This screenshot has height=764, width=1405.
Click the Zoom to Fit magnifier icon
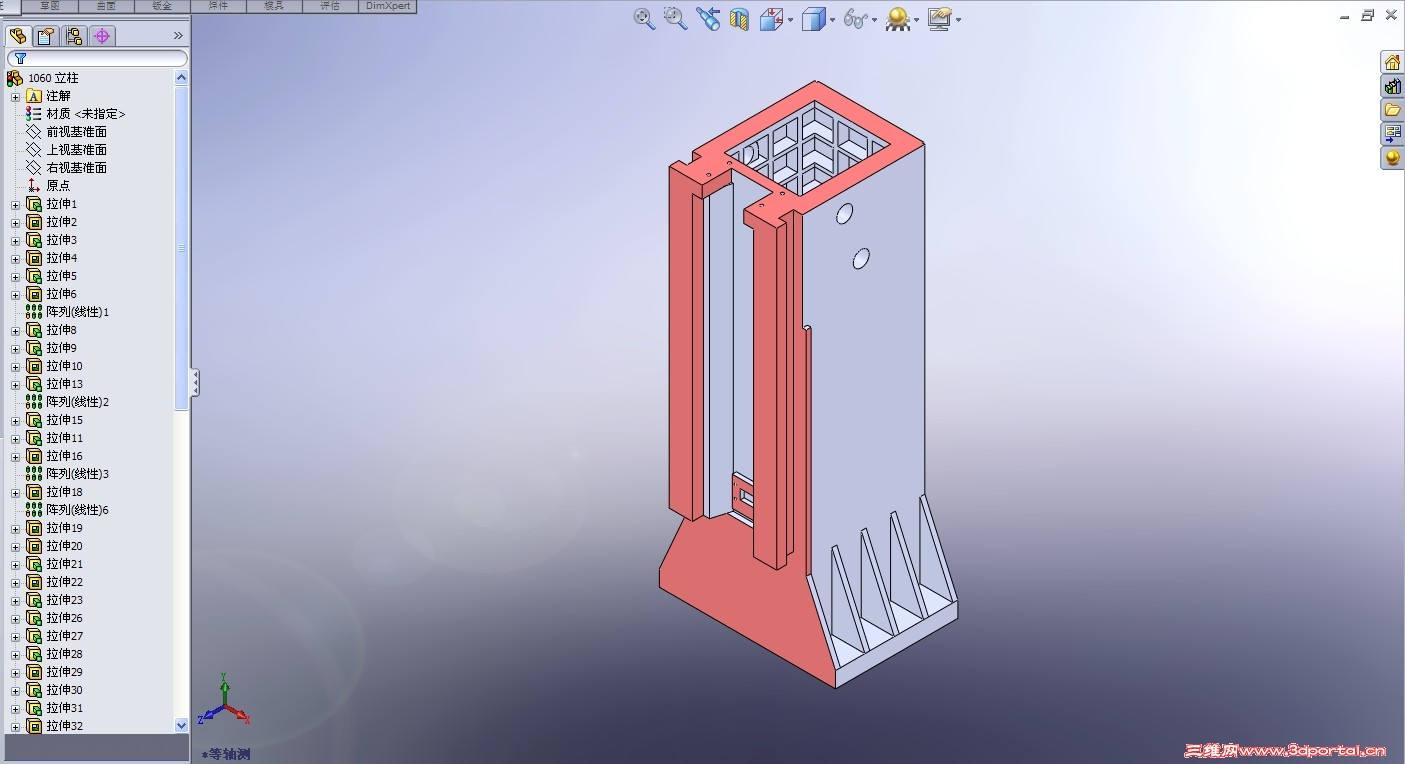click(644, 18)
